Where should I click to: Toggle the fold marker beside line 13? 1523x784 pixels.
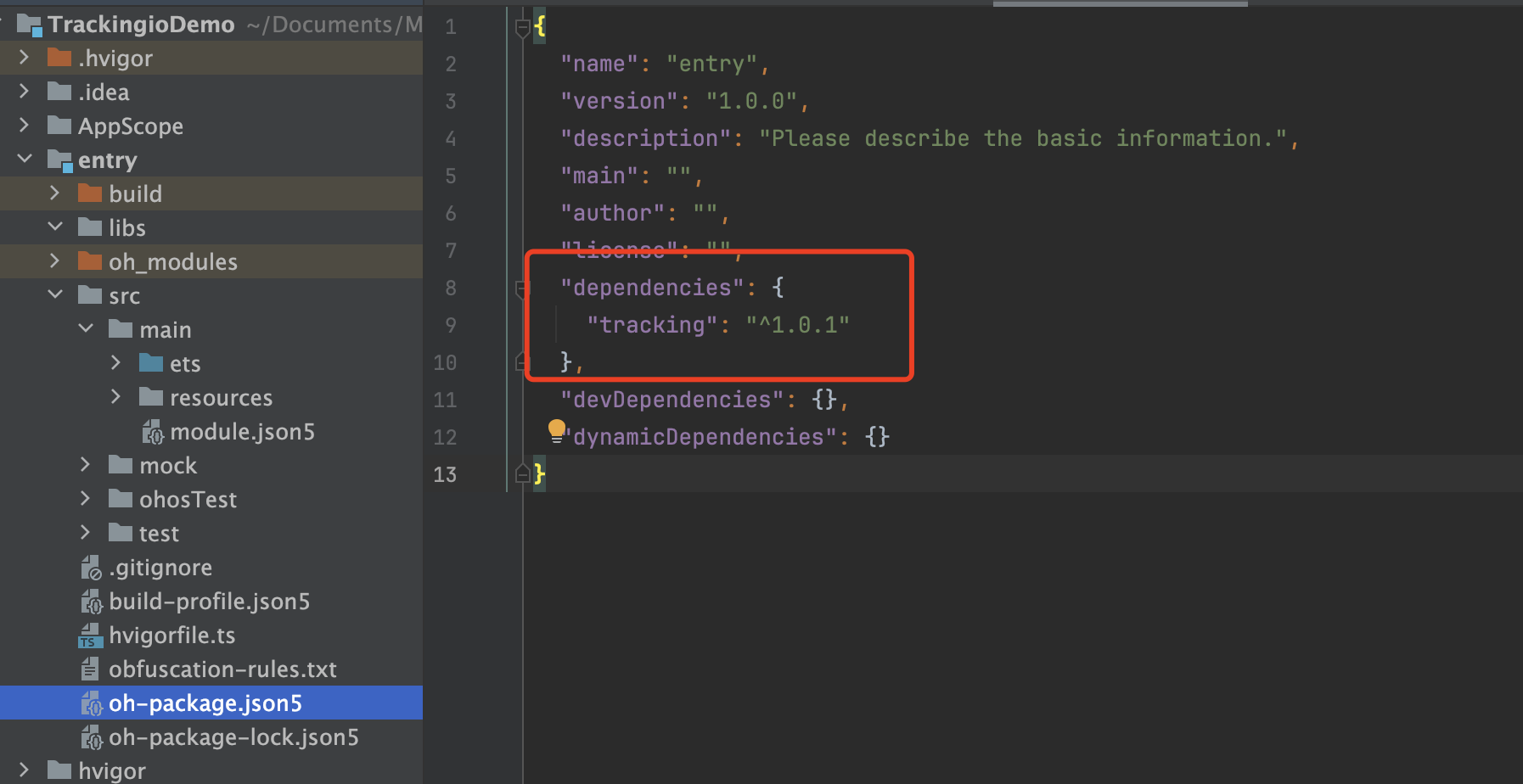pos(521,473)
